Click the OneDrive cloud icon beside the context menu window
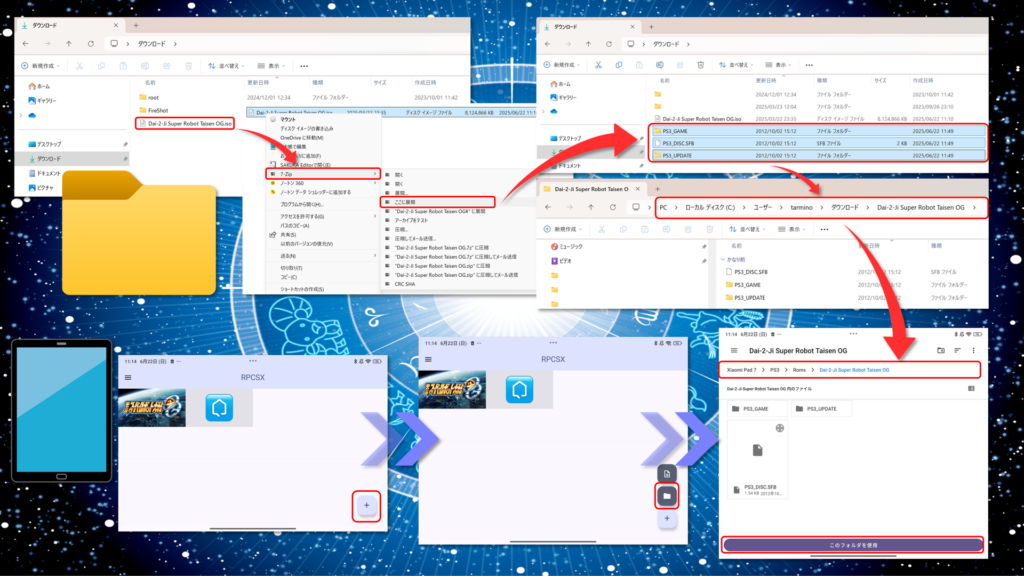This screenshot has height=576, width=1024. 32,116
